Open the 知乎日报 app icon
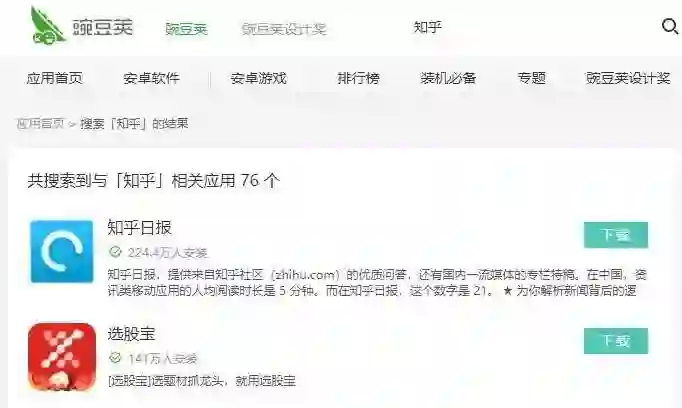Viewport: 682px width, 408px height. coord(62,251)
